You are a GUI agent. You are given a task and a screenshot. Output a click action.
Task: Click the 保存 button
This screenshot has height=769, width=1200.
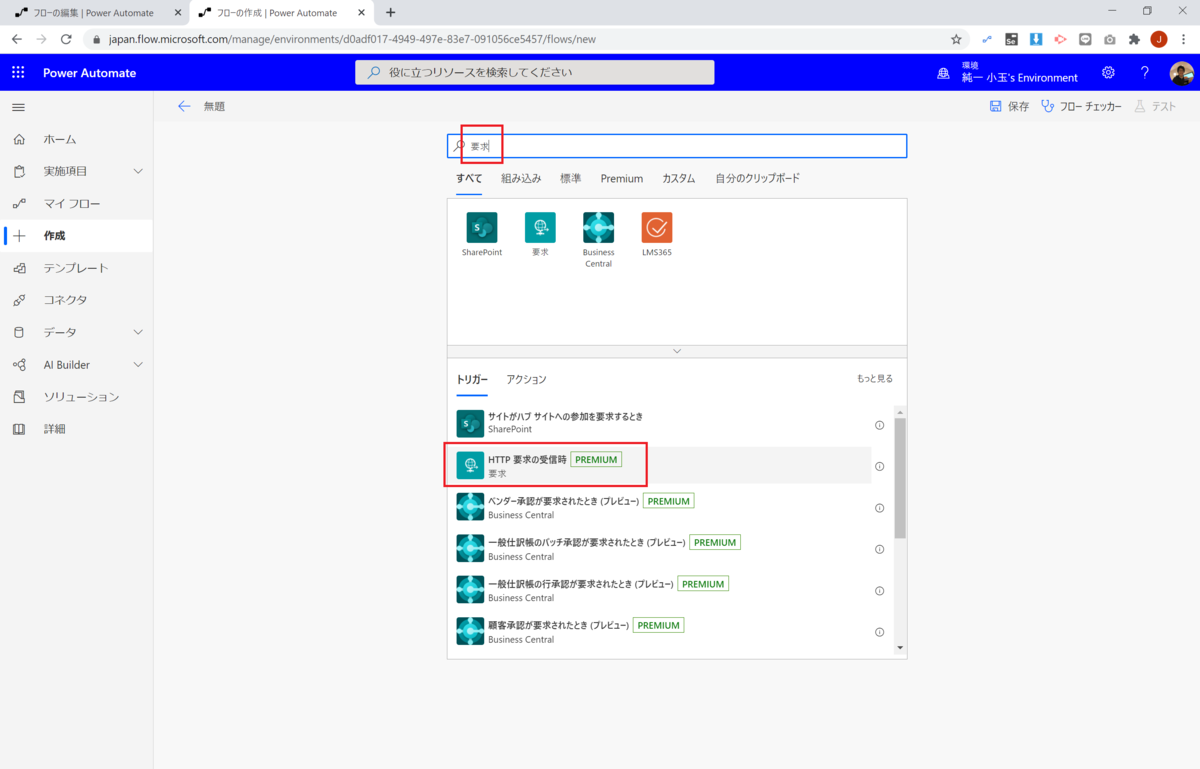coord(1009,106)
